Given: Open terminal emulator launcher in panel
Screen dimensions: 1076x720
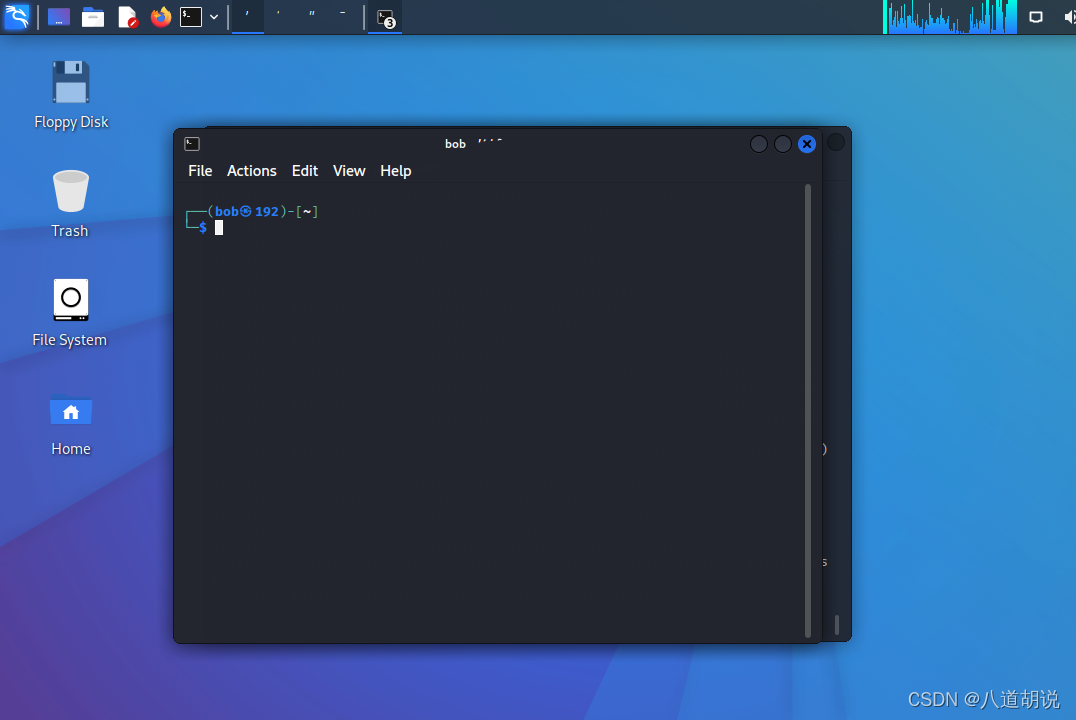Looking at the screenshot, I should [191, 16].
